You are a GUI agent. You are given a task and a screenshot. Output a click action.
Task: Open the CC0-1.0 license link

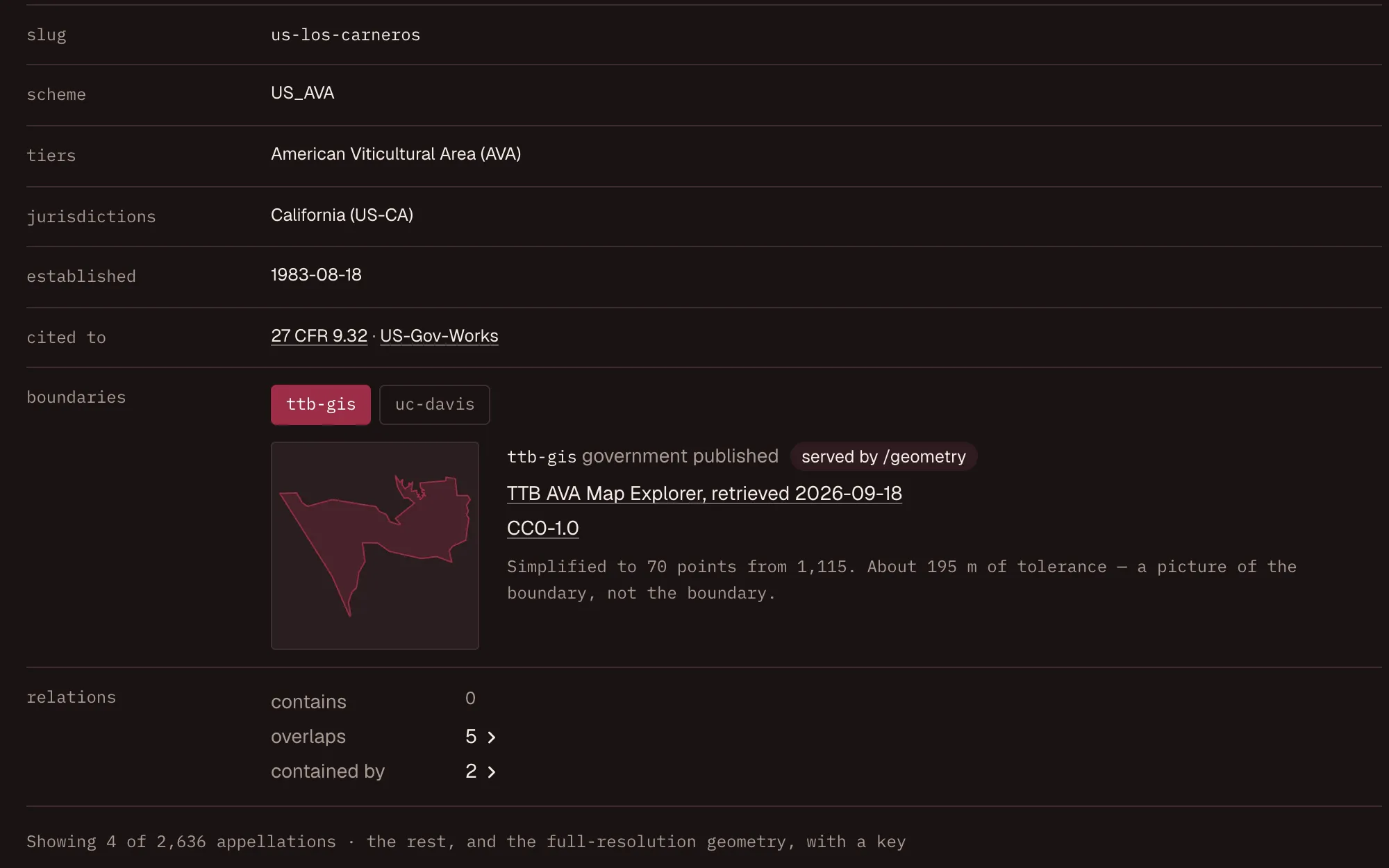(x=542, y=528)
